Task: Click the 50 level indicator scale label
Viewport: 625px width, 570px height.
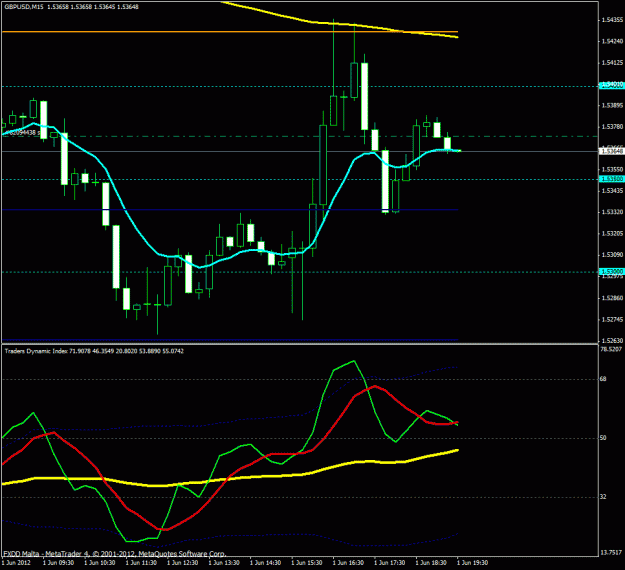Action: click(x=603, y=438)
